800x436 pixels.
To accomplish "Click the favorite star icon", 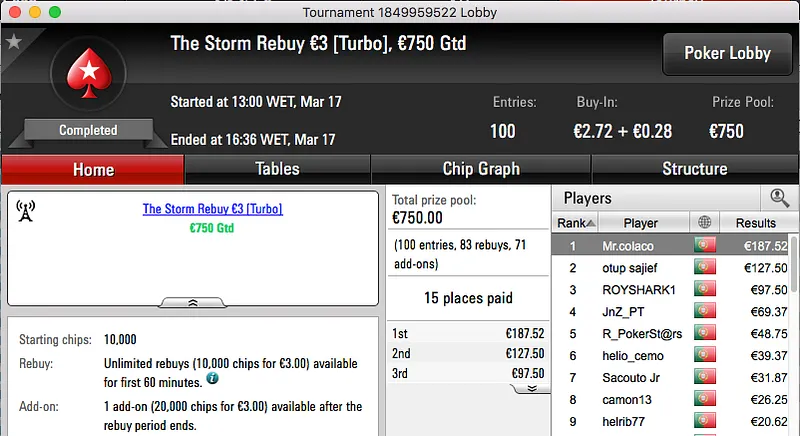I will [13, 42].
